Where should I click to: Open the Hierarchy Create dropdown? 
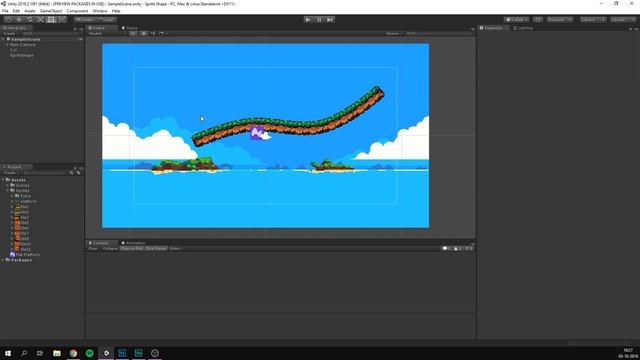(10, 33)
